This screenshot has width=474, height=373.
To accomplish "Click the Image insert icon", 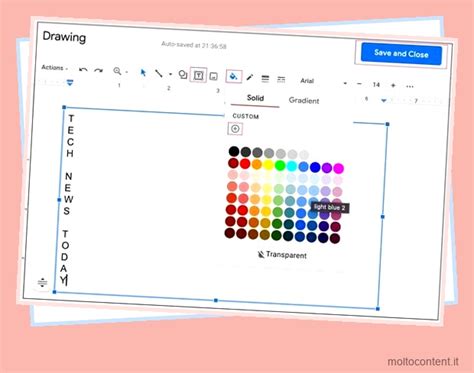I will (x=214, y=76).
